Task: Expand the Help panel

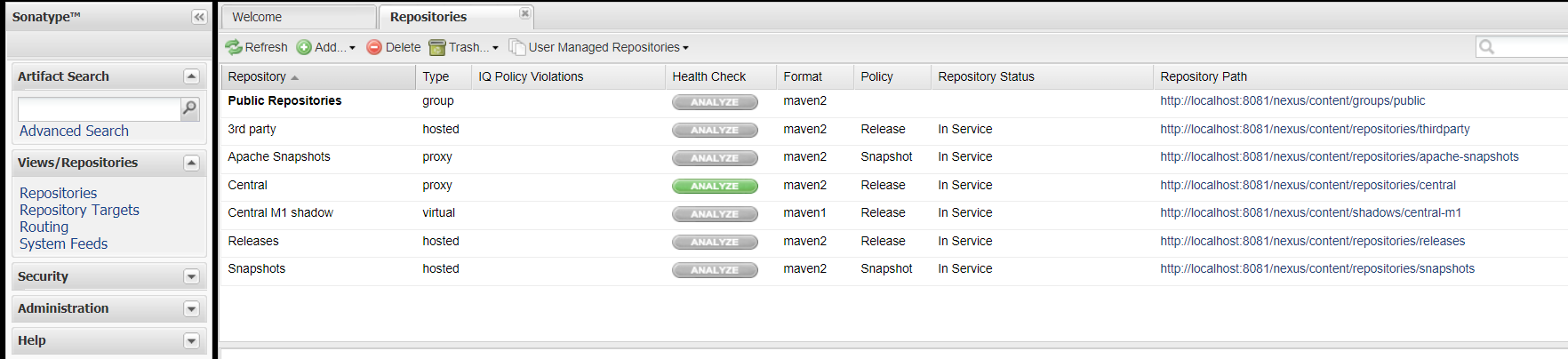Action: tap(191, 340)
